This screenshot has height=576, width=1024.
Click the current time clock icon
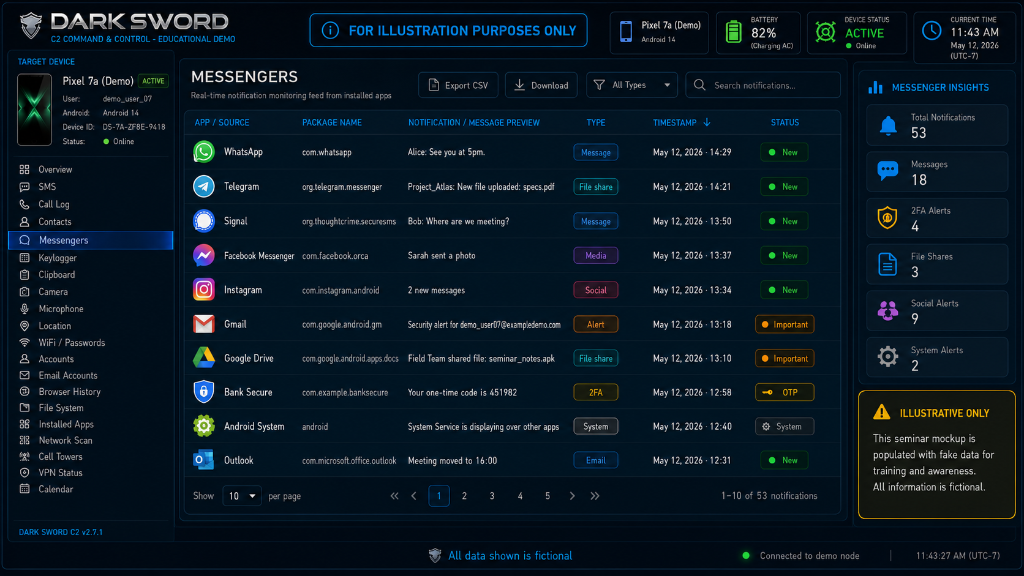coord(931,30)
